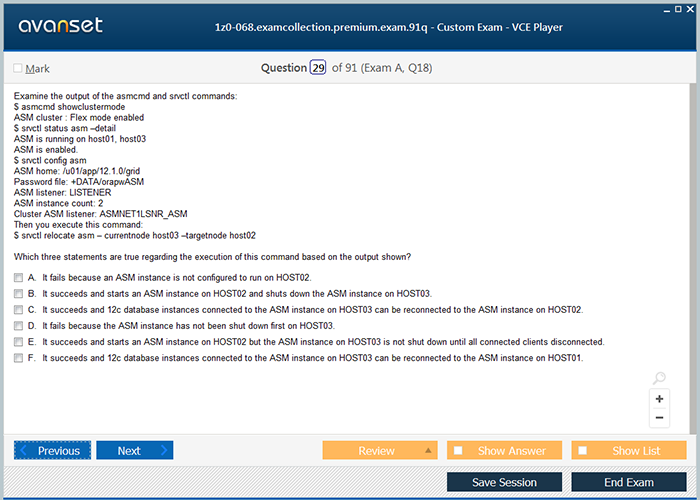
Task: Click the Save Session button
Action: (x=504, y=482)
